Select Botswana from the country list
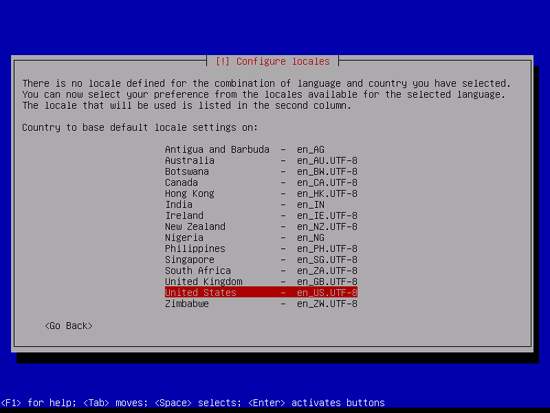The image size is (550, 413). pyautogui.click(x=261, y=172)
